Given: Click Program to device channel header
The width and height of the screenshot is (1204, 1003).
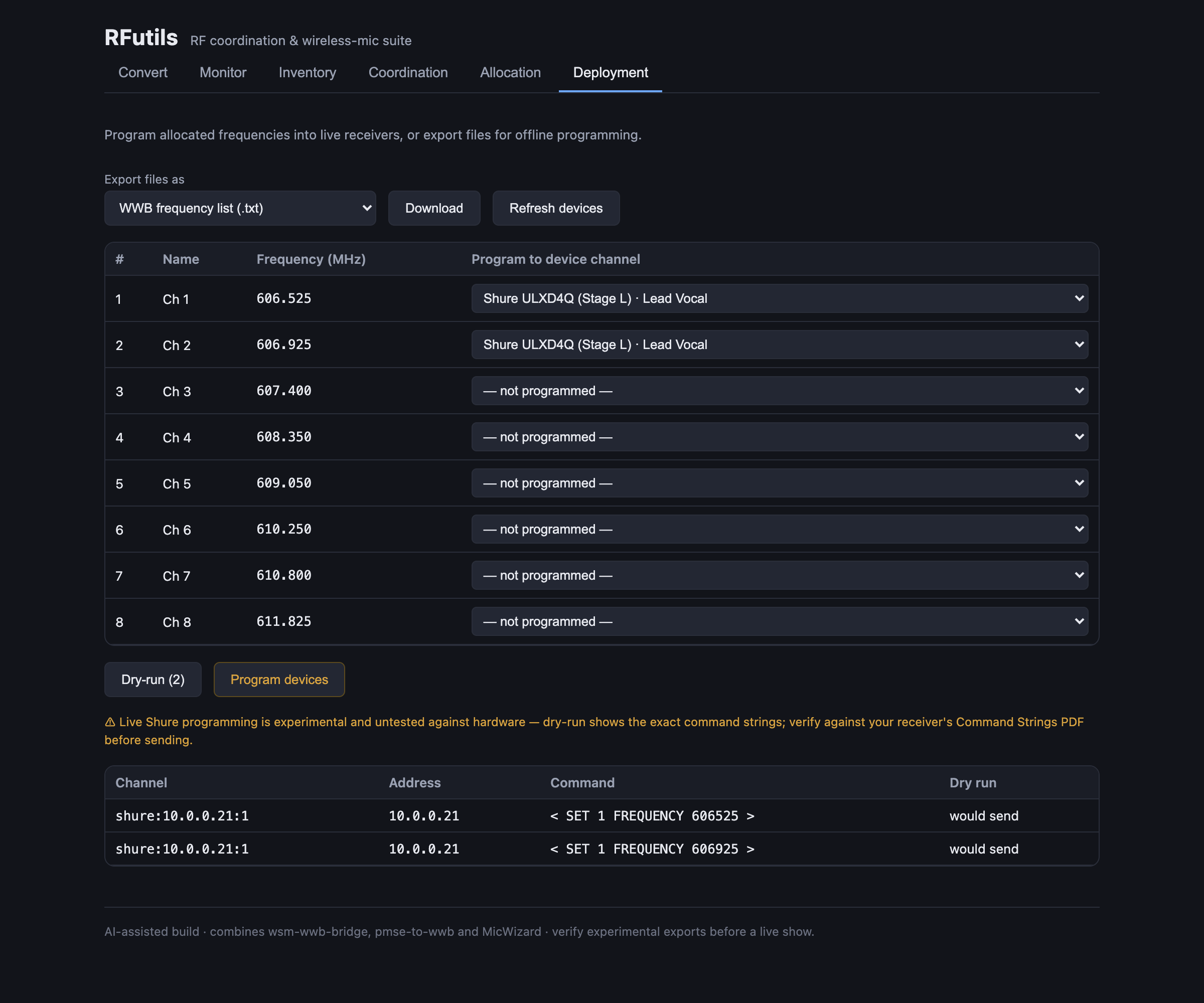Looking at the screenshot, I should [555, 259].
